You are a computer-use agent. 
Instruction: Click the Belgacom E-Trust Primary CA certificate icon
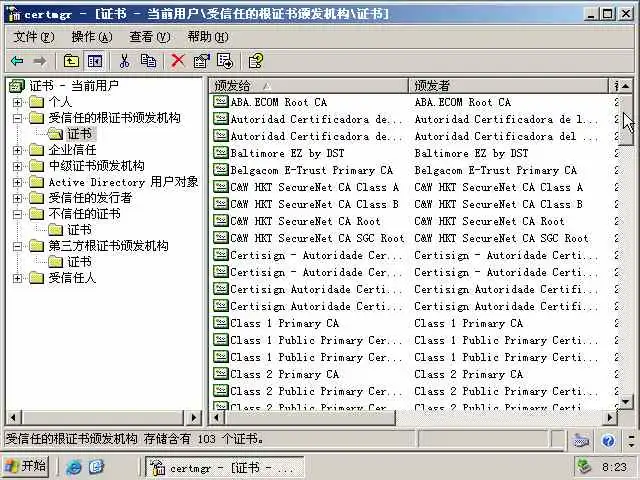tap(220, 170)
